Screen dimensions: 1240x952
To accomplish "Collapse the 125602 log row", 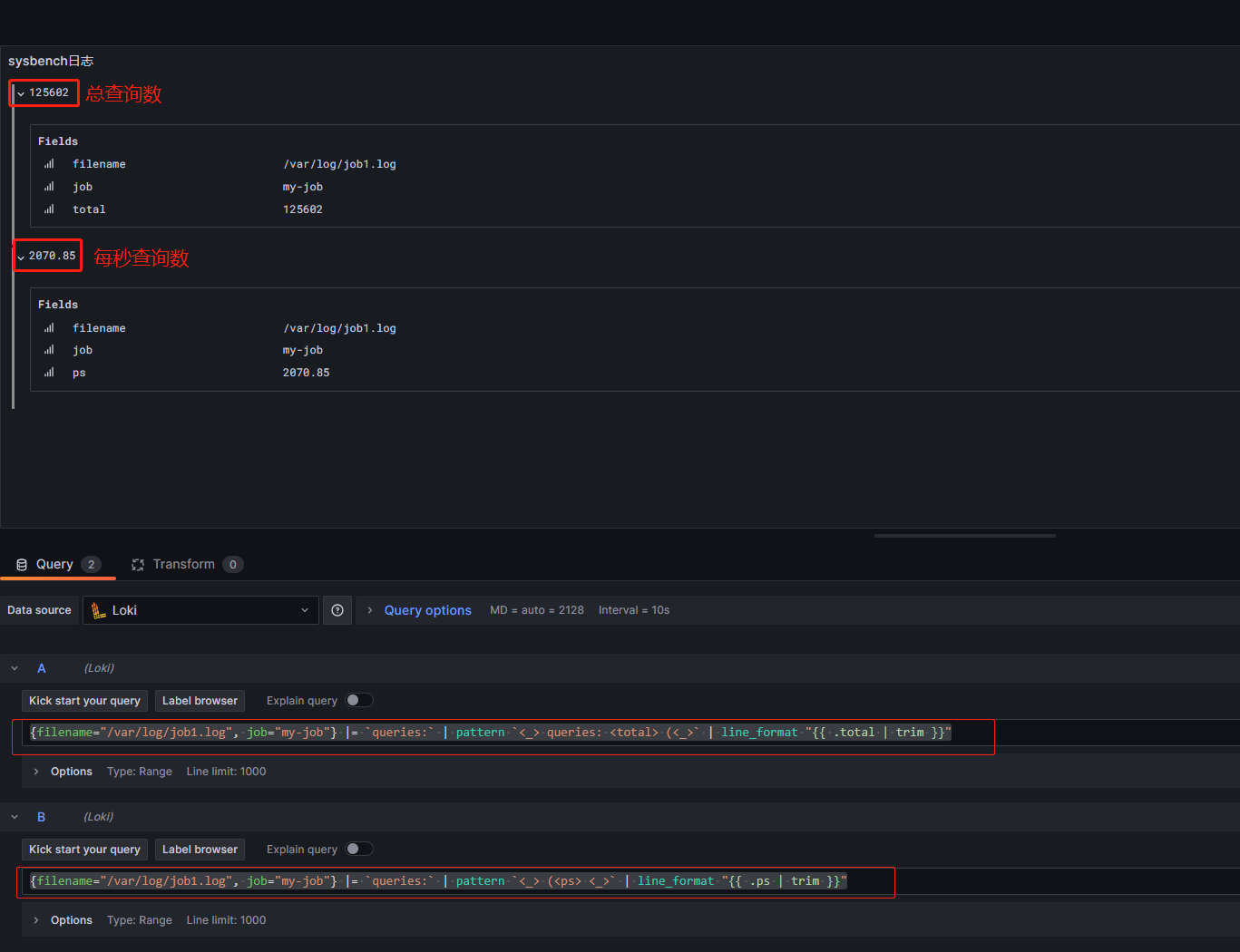I will tap(21, 93).
